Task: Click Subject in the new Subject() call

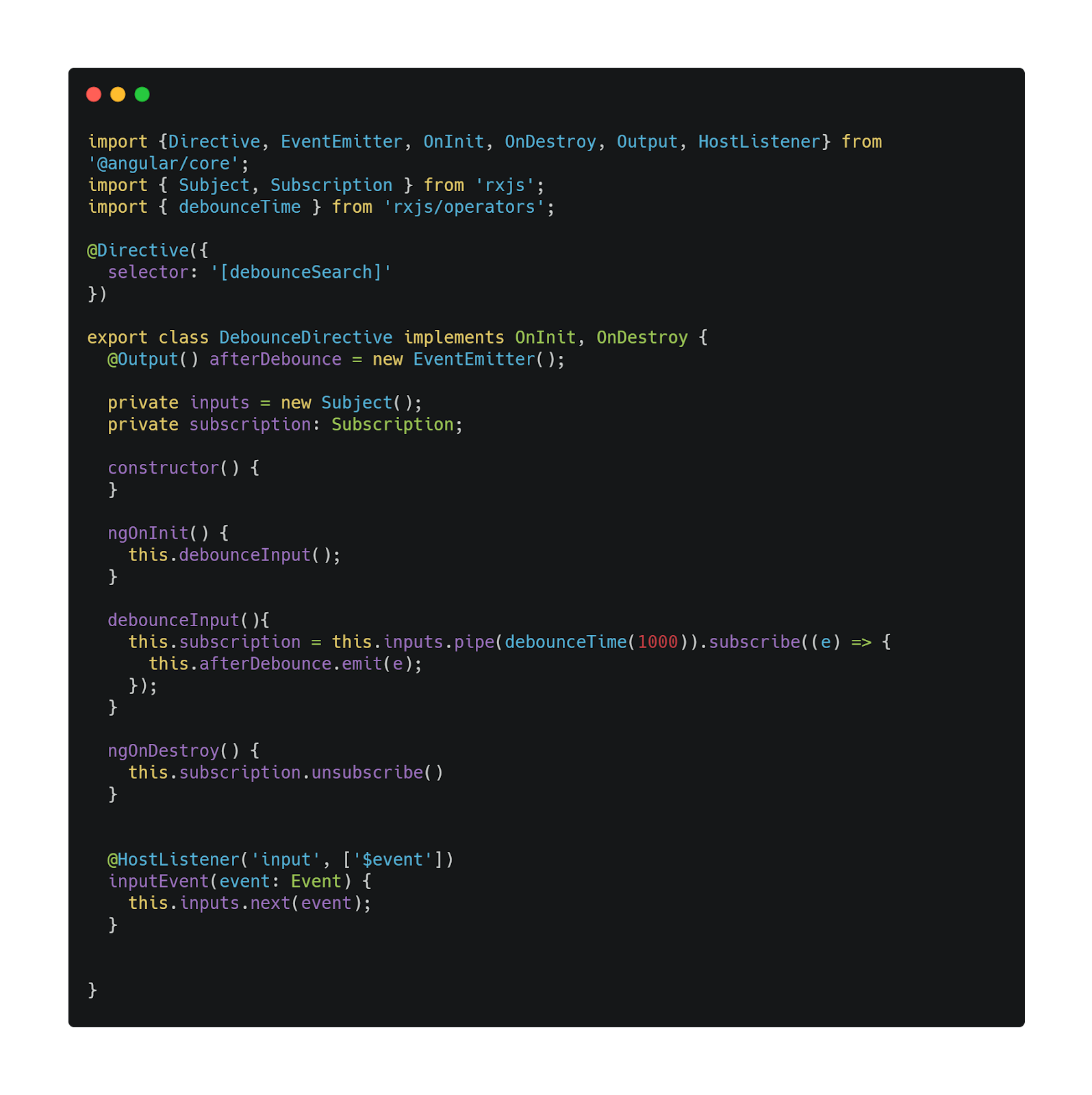Action: pos(357,403)
